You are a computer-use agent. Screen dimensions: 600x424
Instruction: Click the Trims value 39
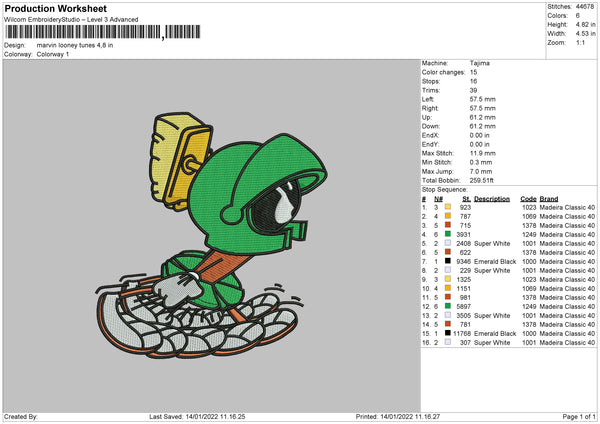tap(473, 90)
